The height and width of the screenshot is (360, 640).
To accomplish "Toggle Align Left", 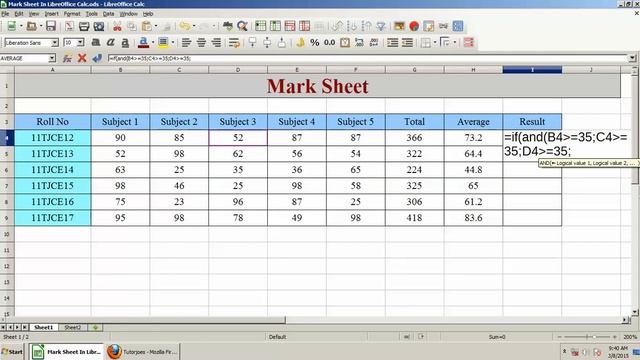I will 187,42.
